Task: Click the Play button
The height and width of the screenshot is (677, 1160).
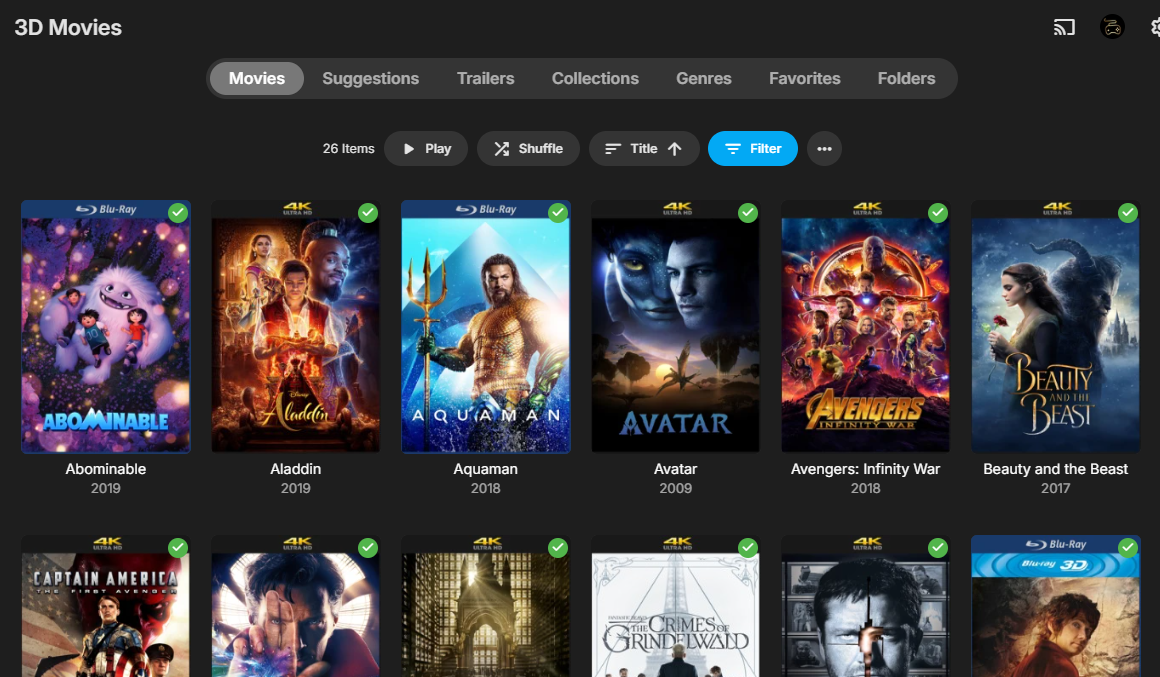Action: click(425, 149)
